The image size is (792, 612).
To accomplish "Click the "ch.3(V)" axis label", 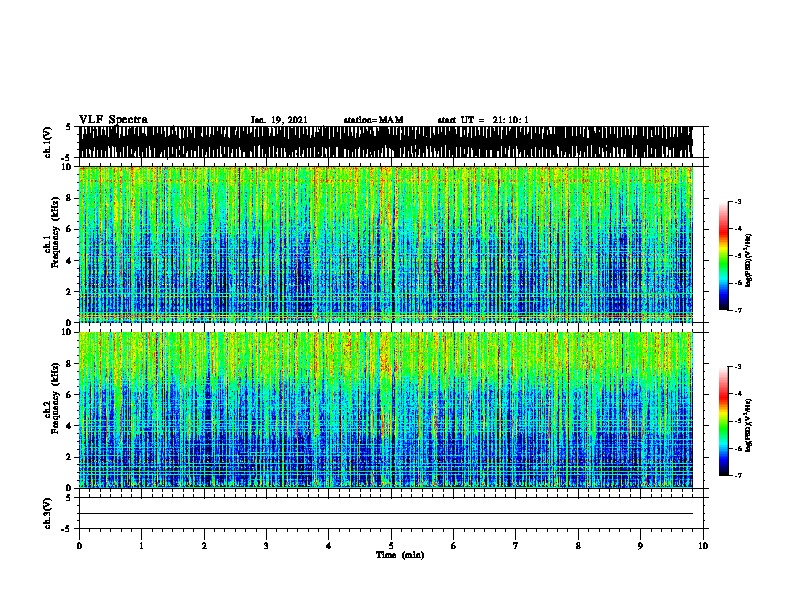I will 47,513.
